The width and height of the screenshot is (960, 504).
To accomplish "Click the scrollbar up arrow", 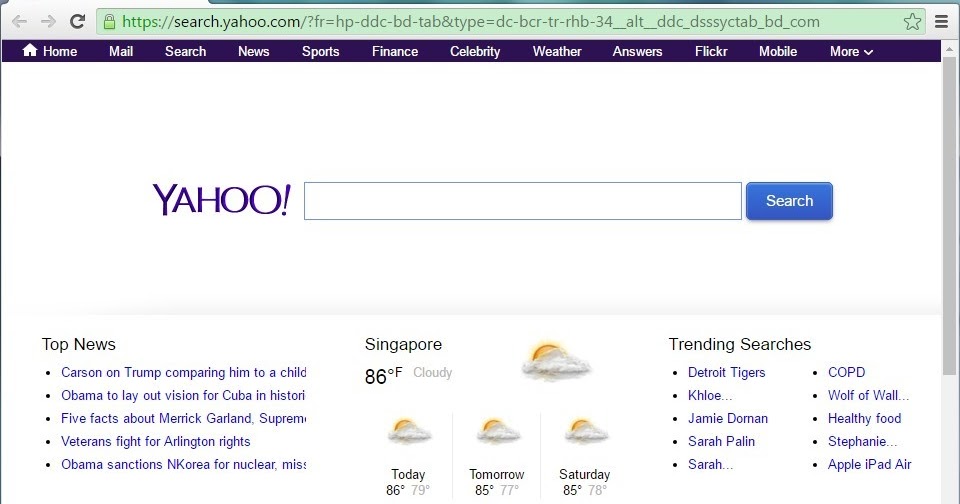I will [950, 48].
